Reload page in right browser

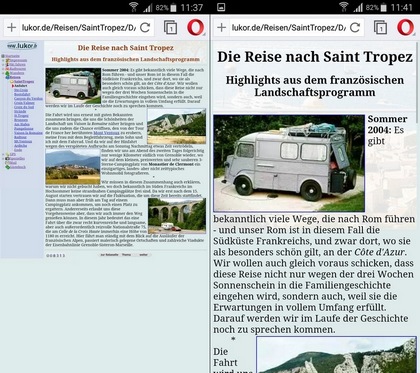(x=355, y=27)
